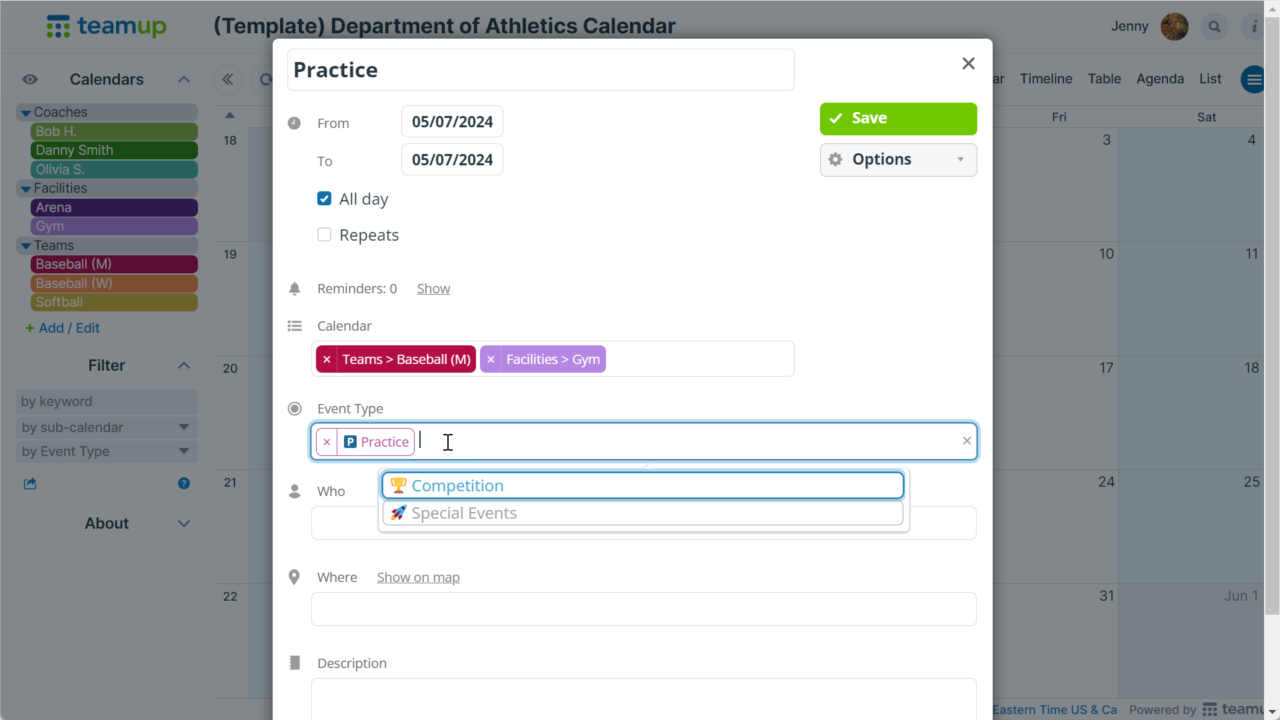This screenshot has height=720, width=1280.
Task: Click the Where input field
Action: point(643,609)
